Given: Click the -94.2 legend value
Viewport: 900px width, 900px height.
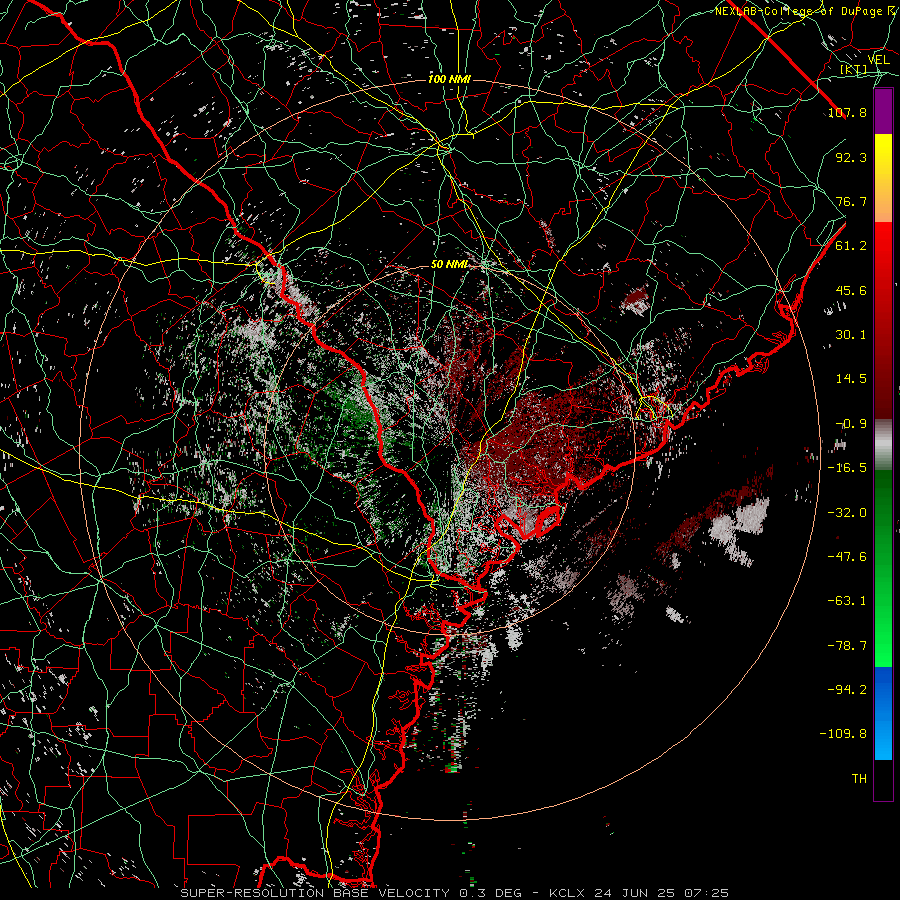Looking at the screenshot, I should pyautogui.click(x=847, y=690).
